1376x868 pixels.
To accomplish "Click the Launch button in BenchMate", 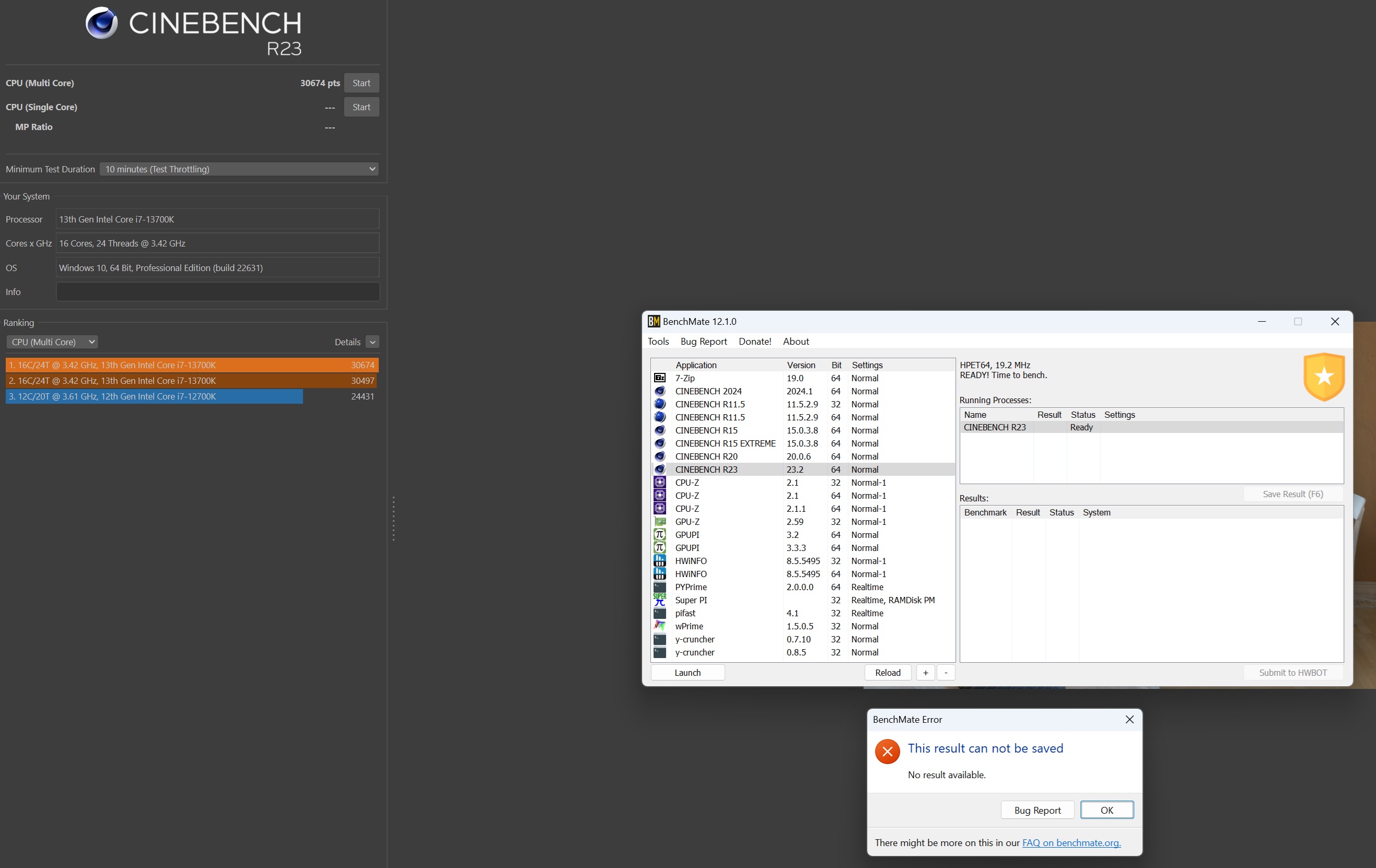I will tap(687, 672).
